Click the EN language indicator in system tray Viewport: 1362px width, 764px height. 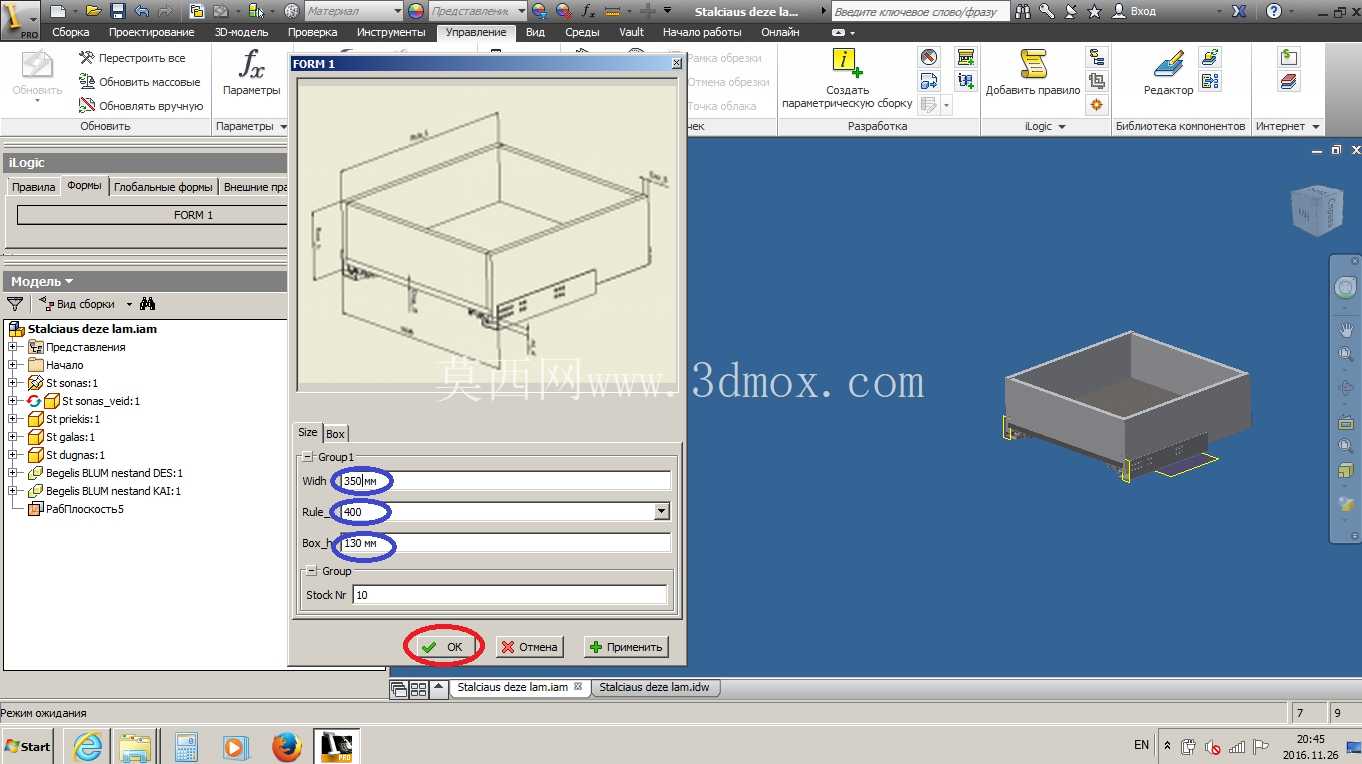pyautogui.click(x=1141, y=745)
